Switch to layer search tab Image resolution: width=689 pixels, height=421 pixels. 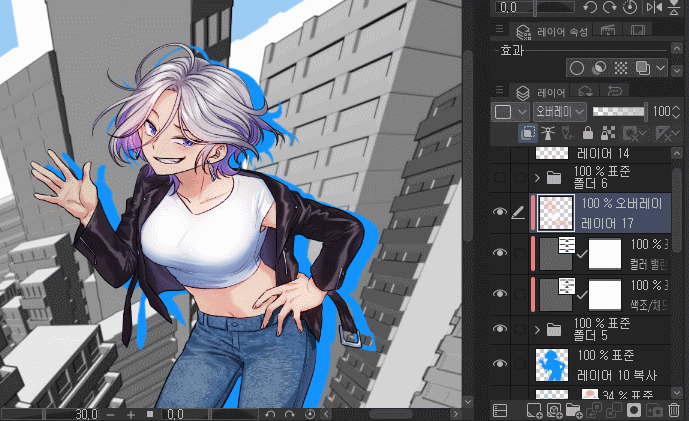[586, 91]
